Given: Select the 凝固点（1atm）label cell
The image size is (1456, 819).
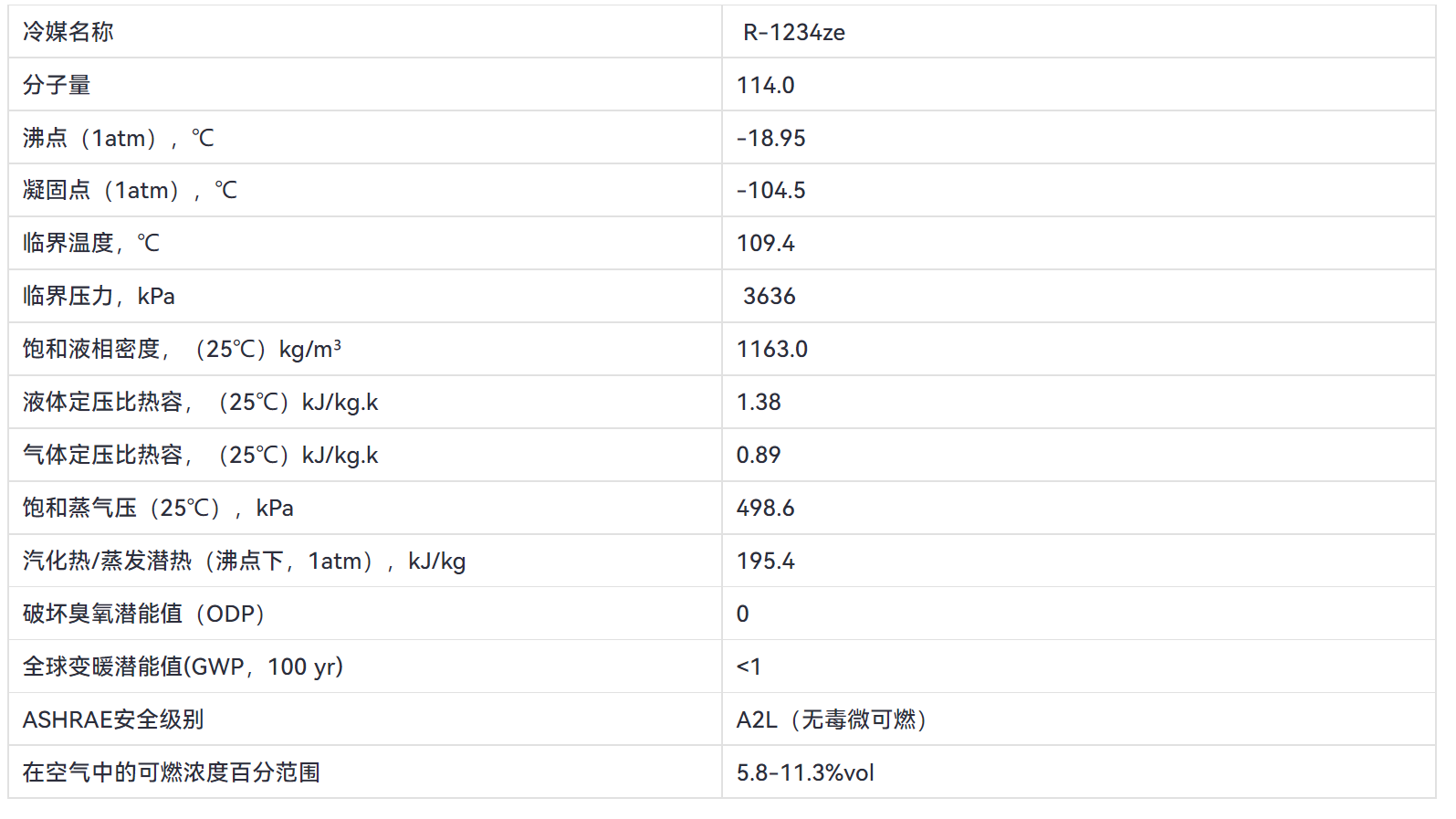Looking at the screenshot, I should 130,190.
